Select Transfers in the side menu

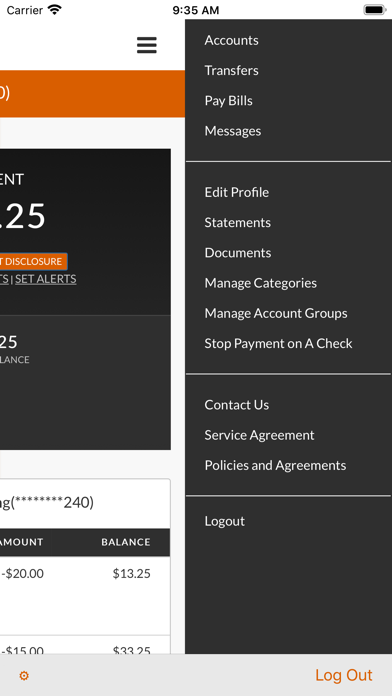click(x=231, y=71)
